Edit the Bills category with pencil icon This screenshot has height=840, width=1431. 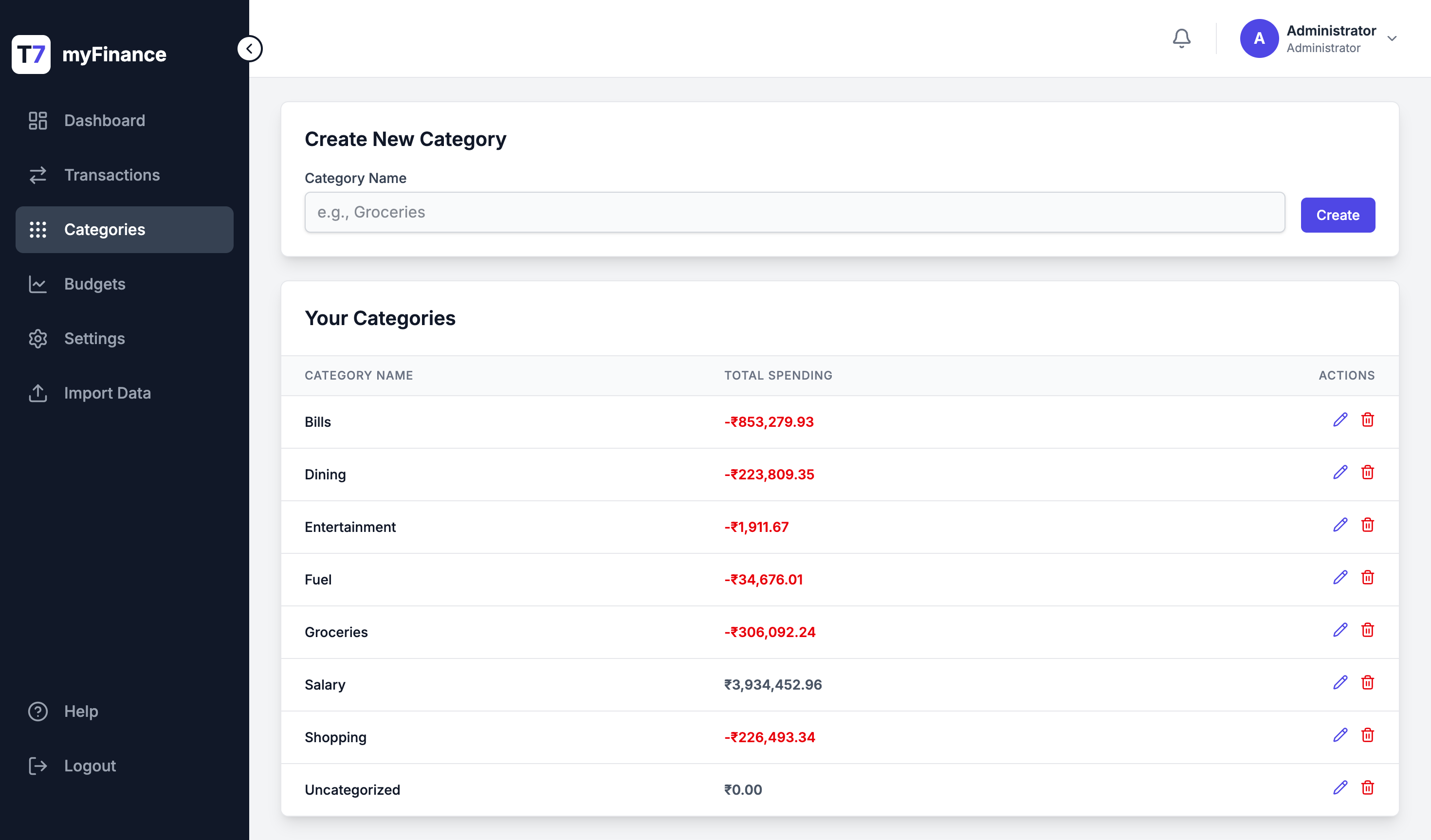pyautogui.click(x=1340, y=420)
